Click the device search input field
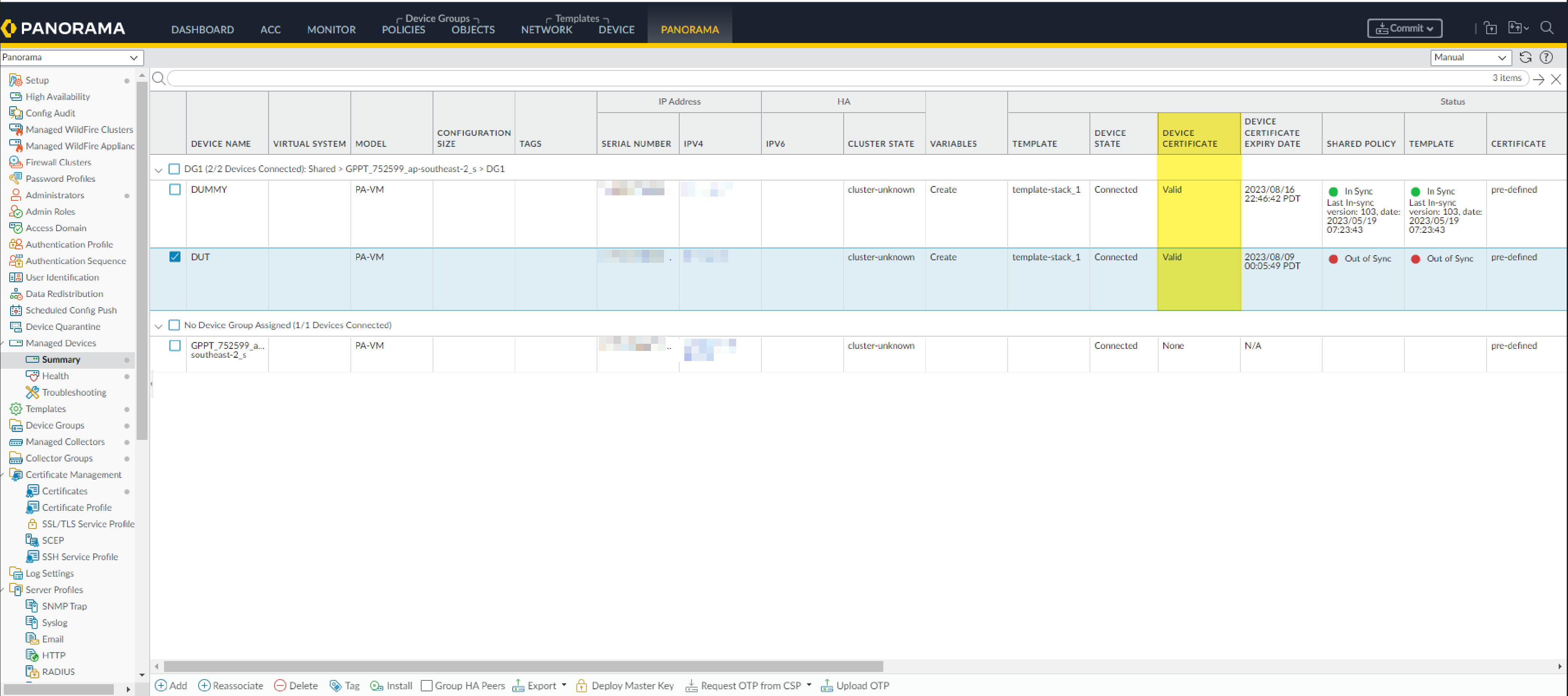This screenshot has width=1568, height=696. pyautogui.click(x=822, y=78)
